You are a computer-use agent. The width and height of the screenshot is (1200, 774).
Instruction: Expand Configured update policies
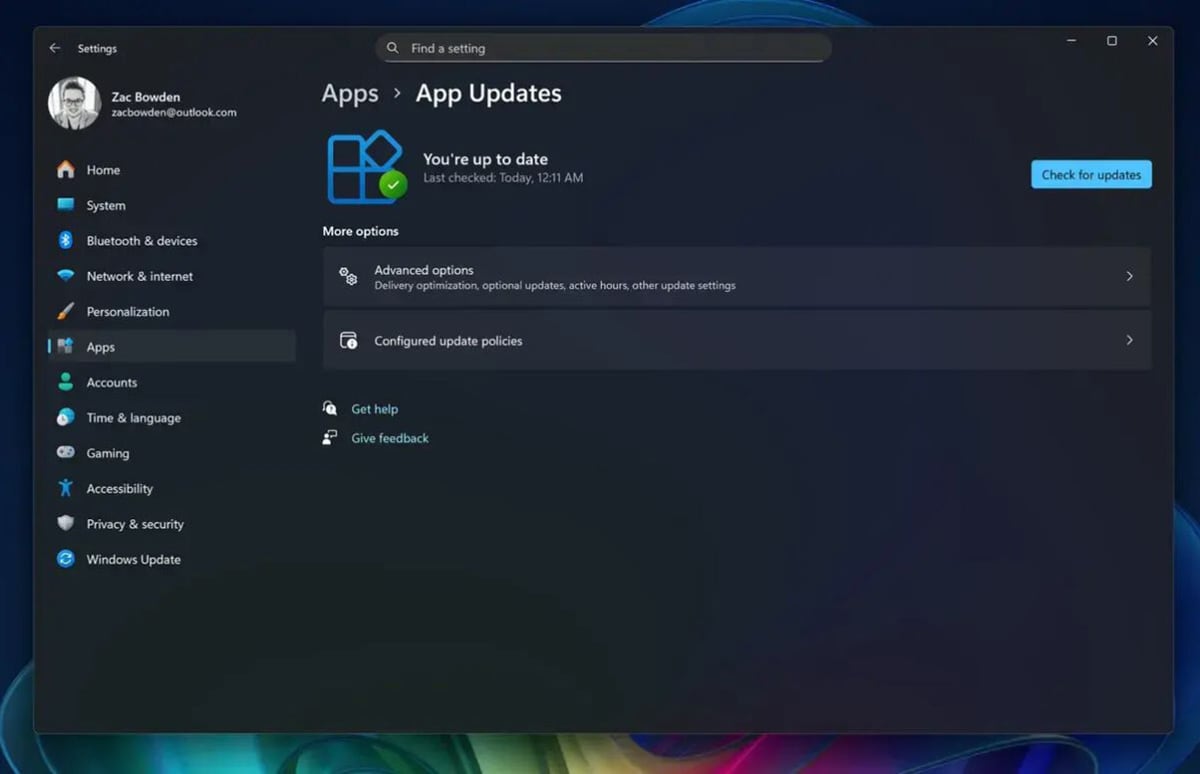point(737,340)
